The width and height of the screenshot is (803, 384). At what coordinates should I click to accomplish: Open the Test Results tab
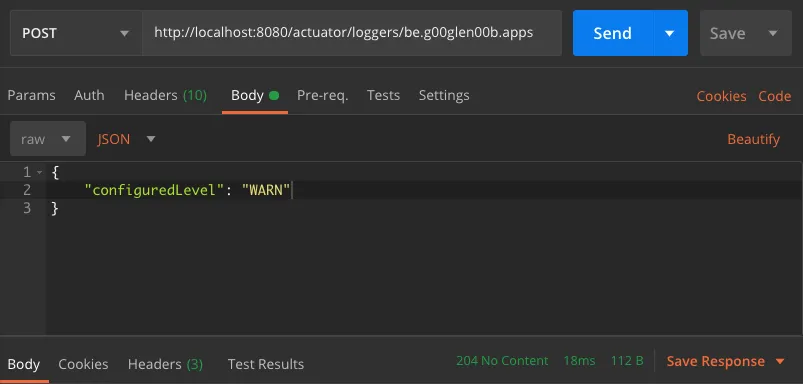pyautogui.click(x=266, y=364)
